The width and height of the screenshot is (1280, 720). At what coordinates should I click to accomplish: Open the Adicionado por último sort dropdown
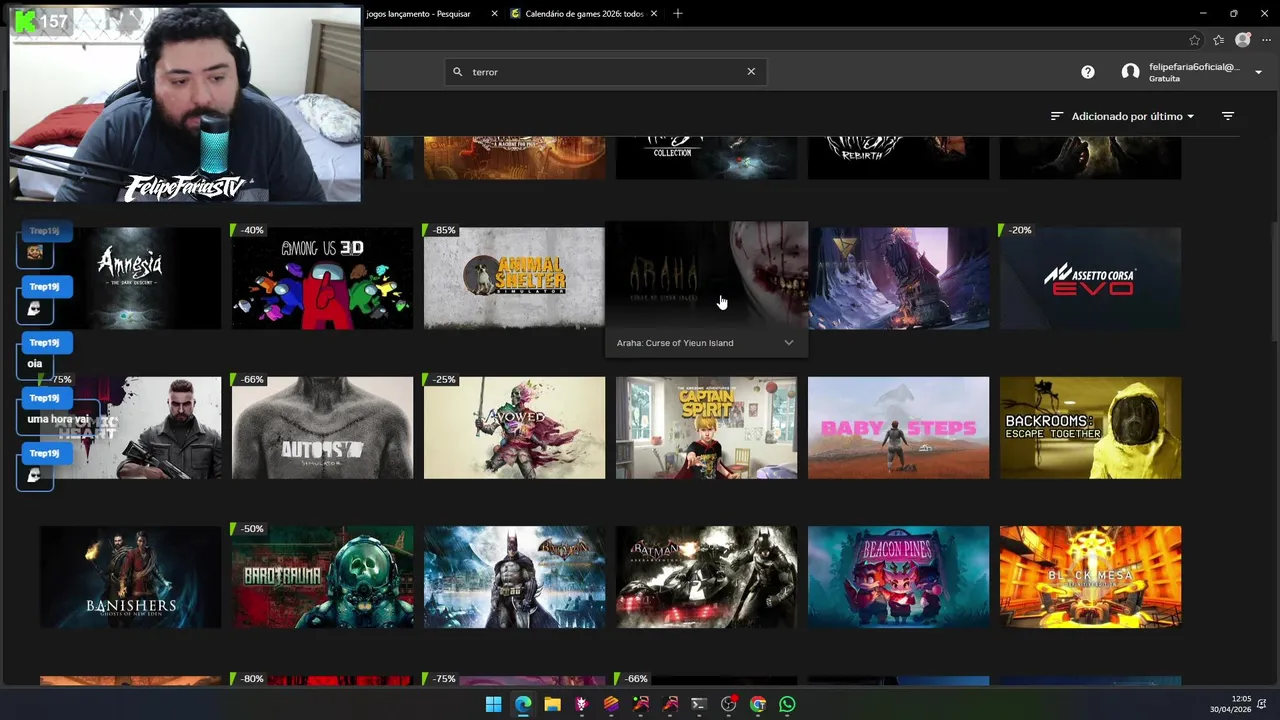click(1133, 116)
